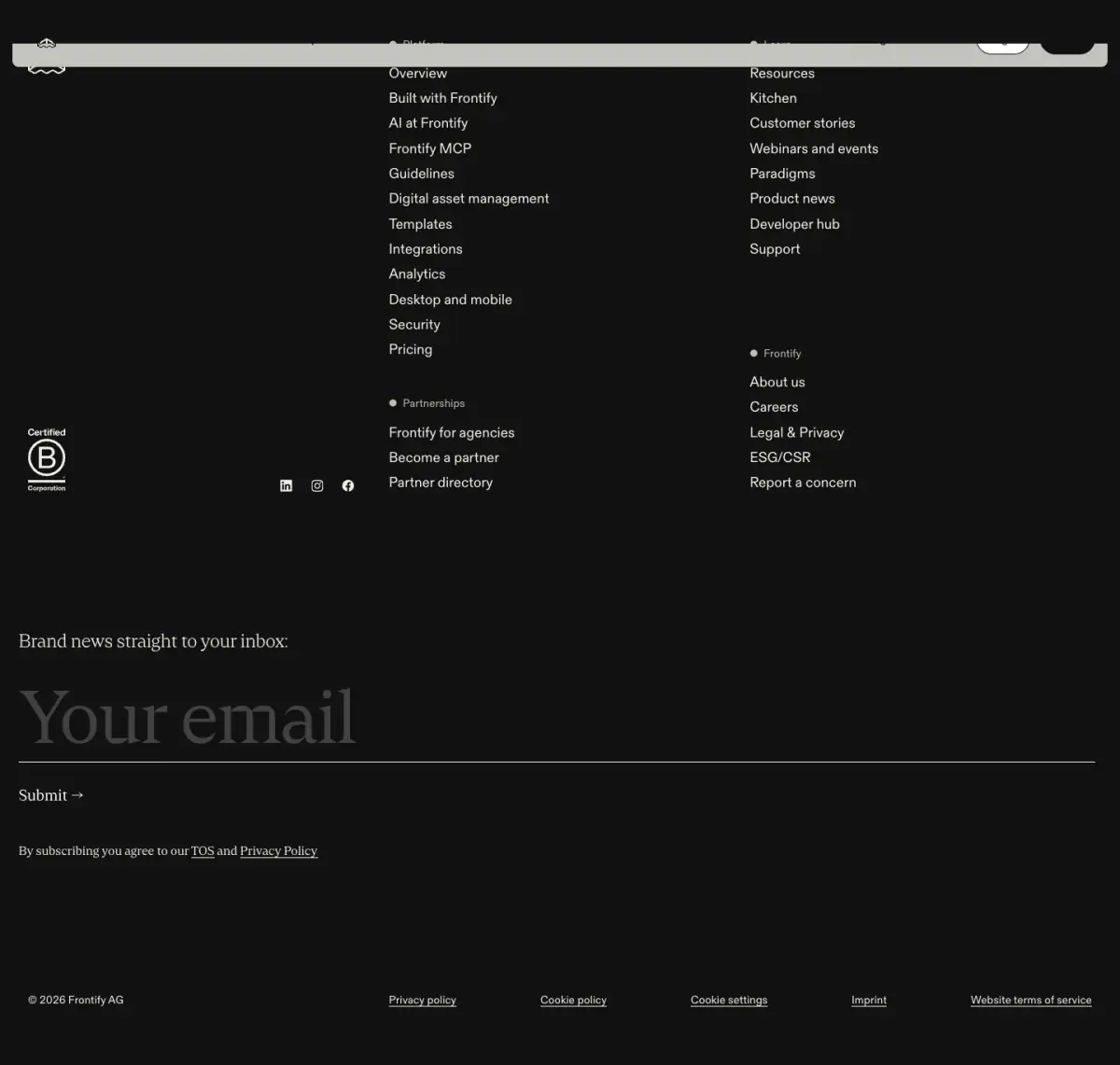Go to the Developer hub
Viewport: 1120px width, 1065px height.
click(x=795, y=224)
